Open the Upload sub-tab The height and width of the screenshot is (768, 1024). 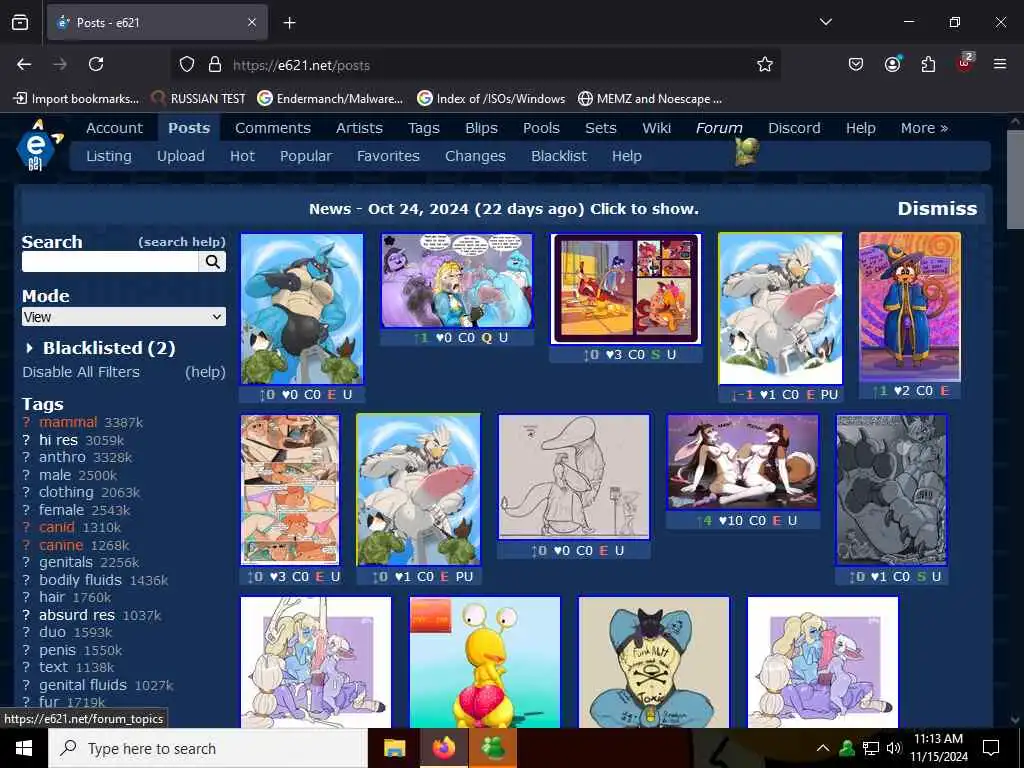pyautogui.click(x=180, y=156)
